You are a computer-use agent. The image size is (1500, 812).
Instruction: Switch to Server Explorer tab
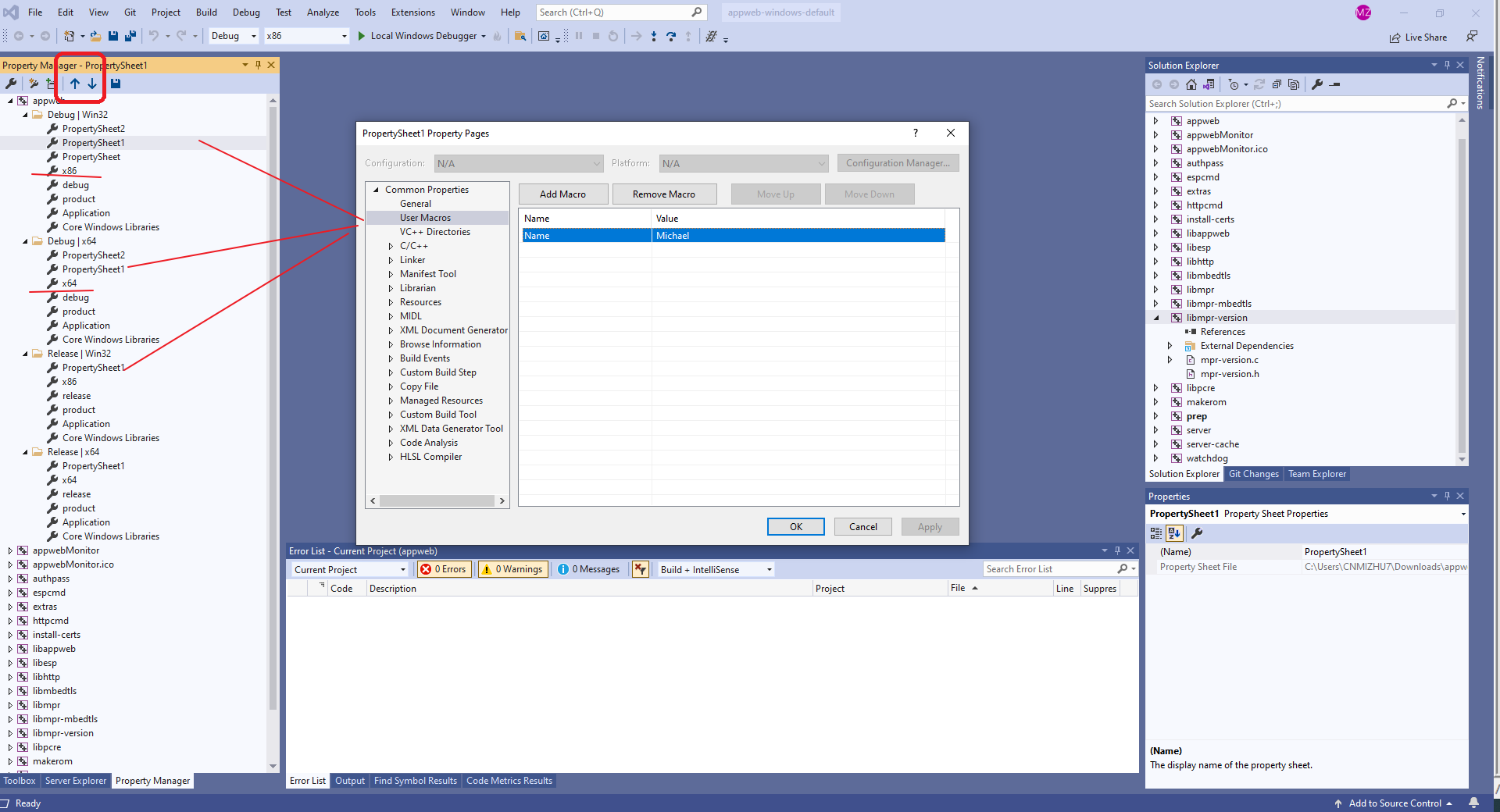click(75, 781)
